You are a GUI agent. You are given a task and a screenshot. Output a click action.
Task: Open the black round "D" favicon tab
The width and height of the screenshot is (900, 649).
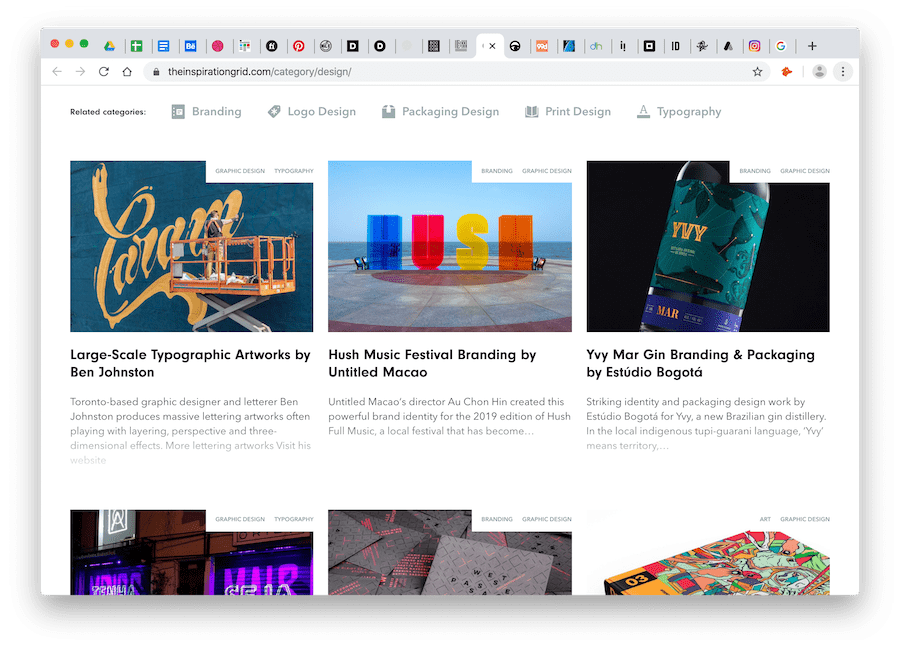[x=379, y=46]
